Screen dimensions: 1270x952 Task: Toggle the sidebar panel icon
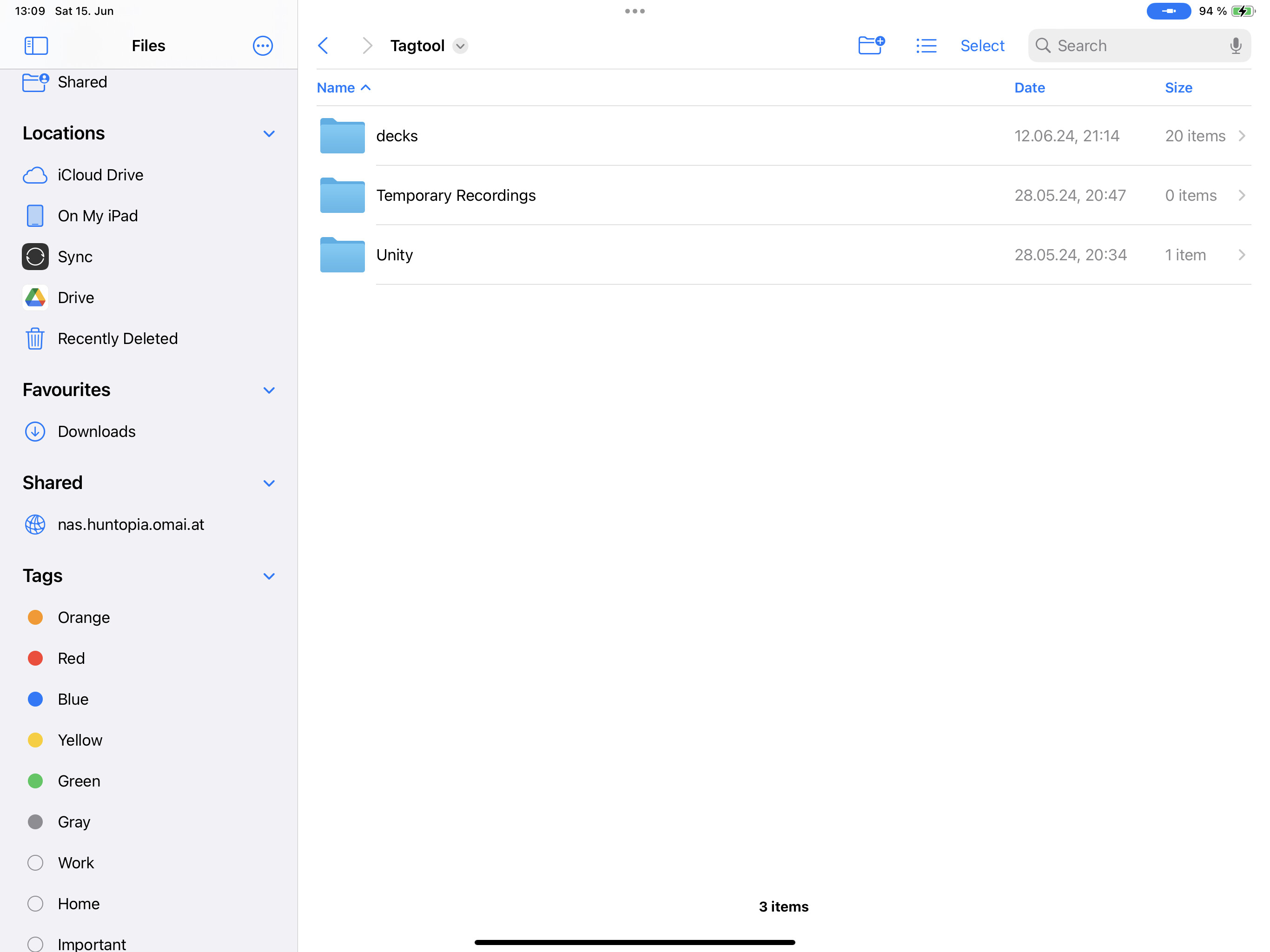36,46
